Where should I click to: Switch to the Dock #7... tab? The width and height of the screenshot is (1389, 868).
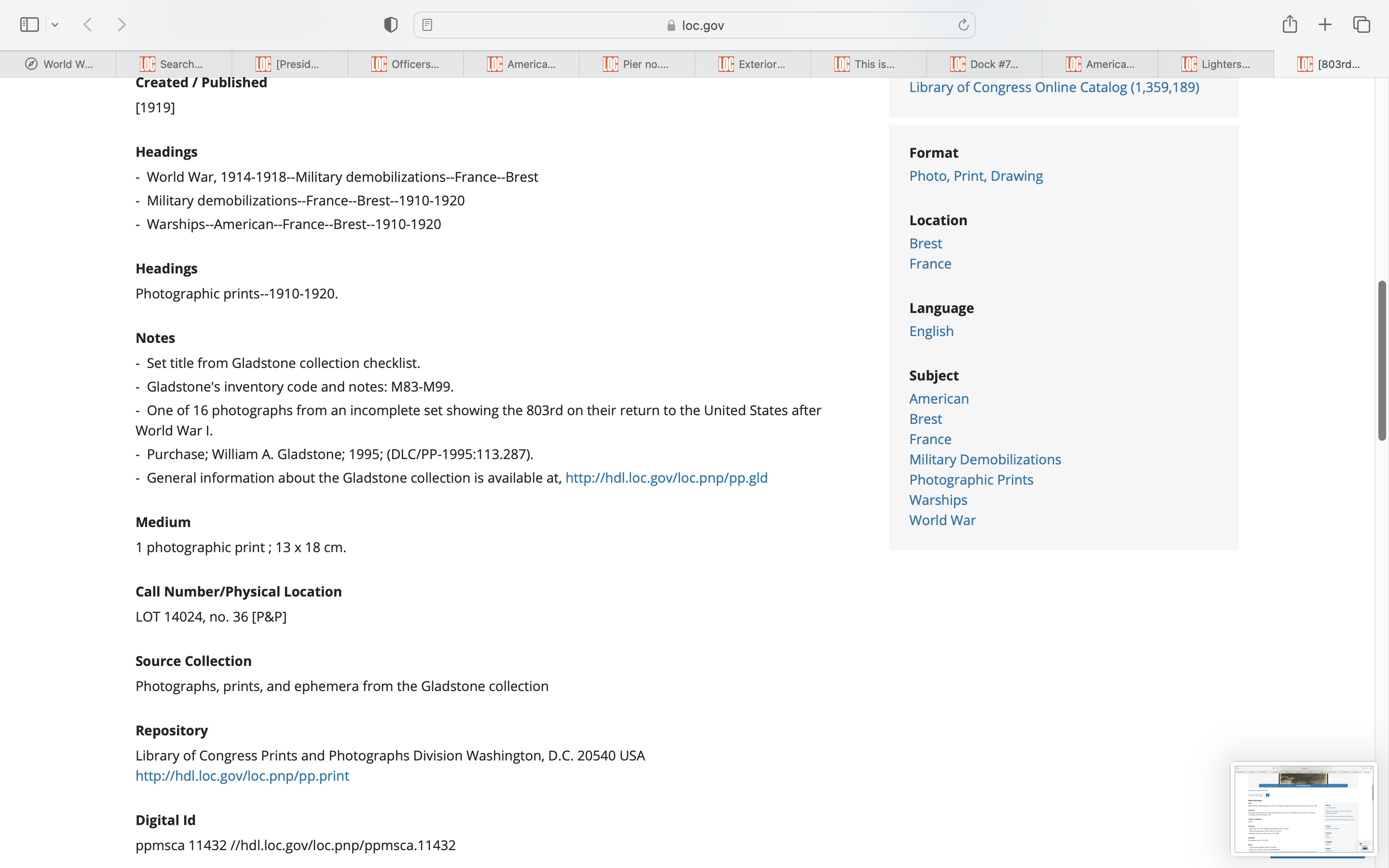984,64
